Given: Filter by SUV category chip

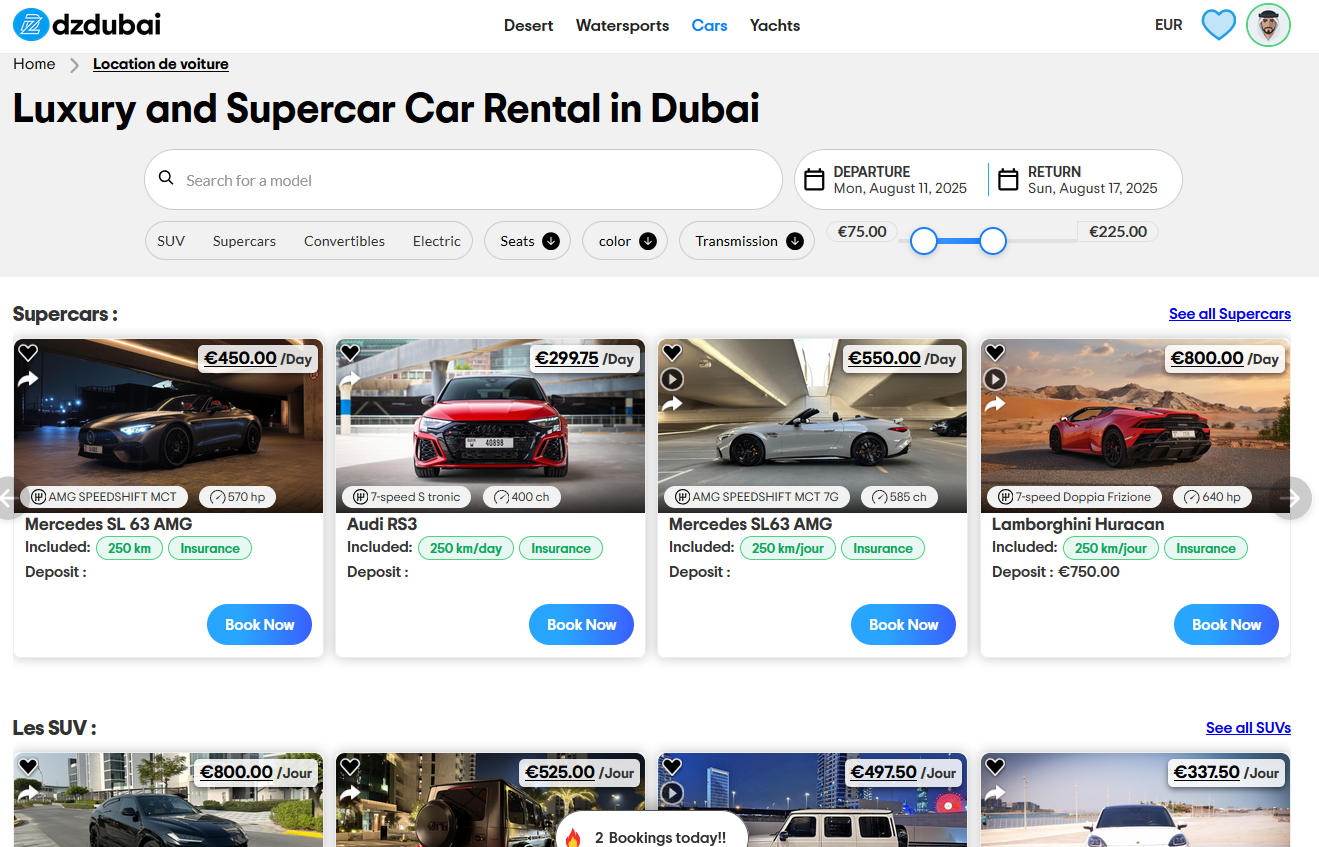Looking at the screenshot, I should (x=171, y=241).
